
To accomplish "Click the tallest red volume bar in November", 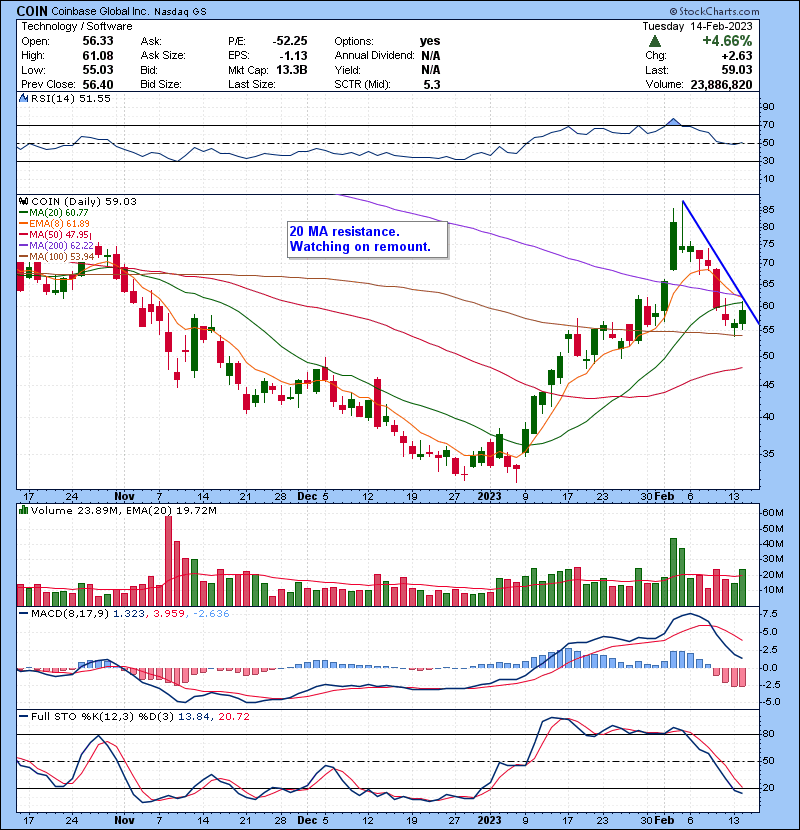I will 168,560.
